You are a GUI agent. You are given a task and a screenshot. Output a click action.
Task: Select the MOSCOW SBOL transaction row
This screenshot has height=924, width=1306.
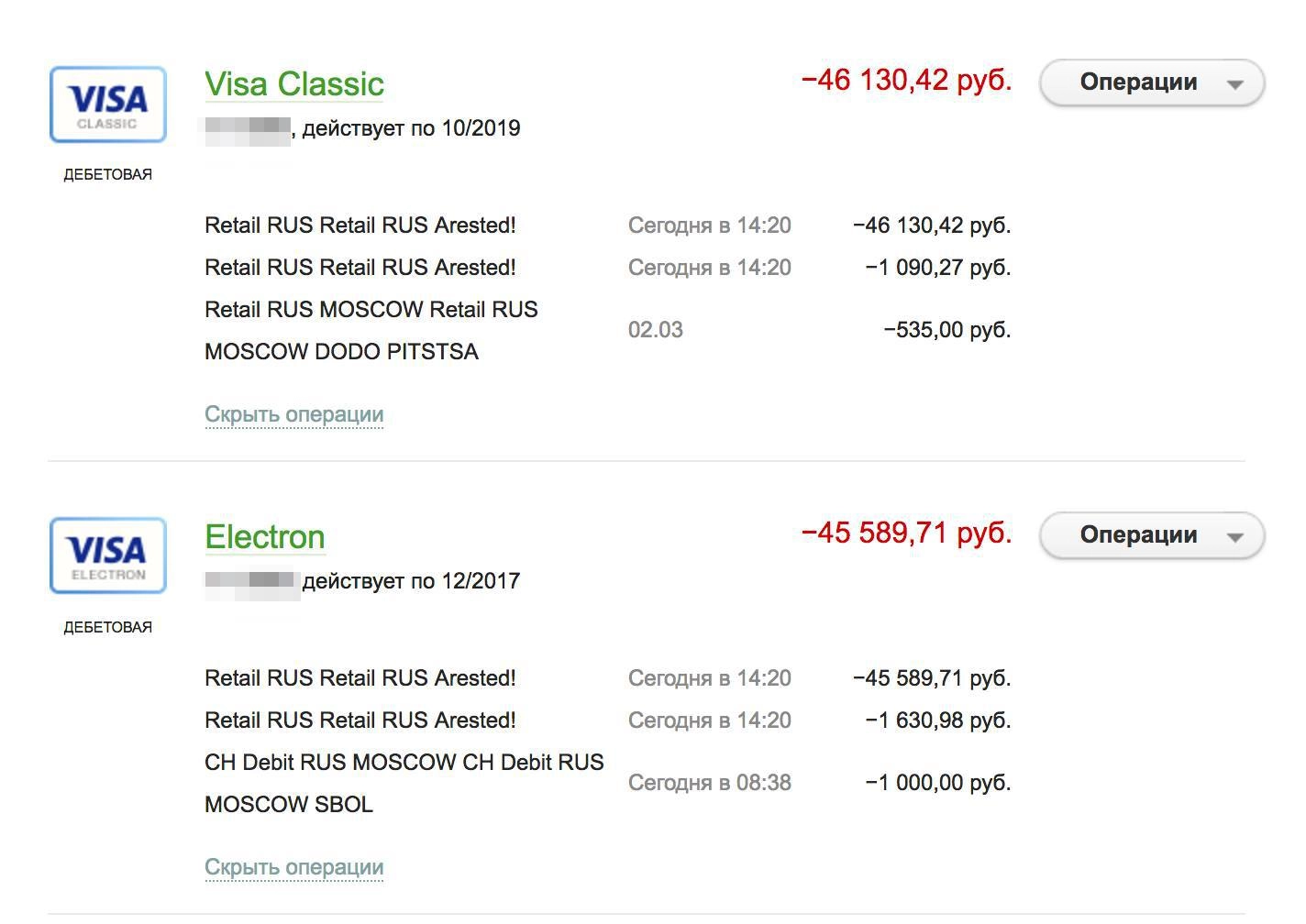pos(404,783)
